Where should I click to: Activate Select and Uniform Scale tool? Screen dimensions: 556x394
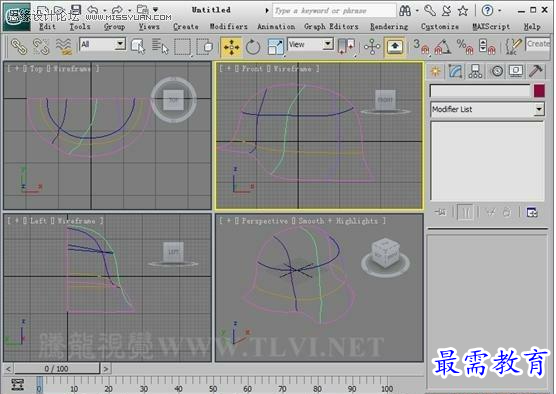[276, 46]
